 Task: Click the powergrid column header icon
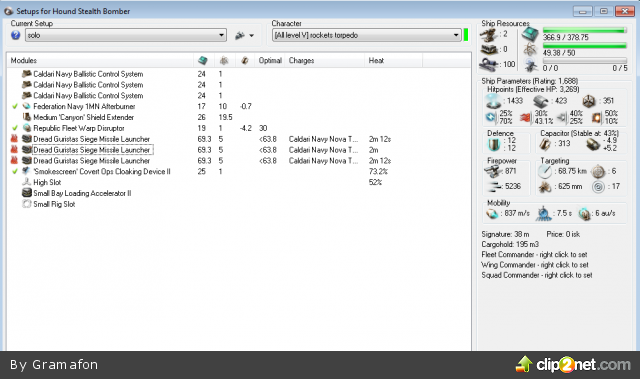[224, 60]
